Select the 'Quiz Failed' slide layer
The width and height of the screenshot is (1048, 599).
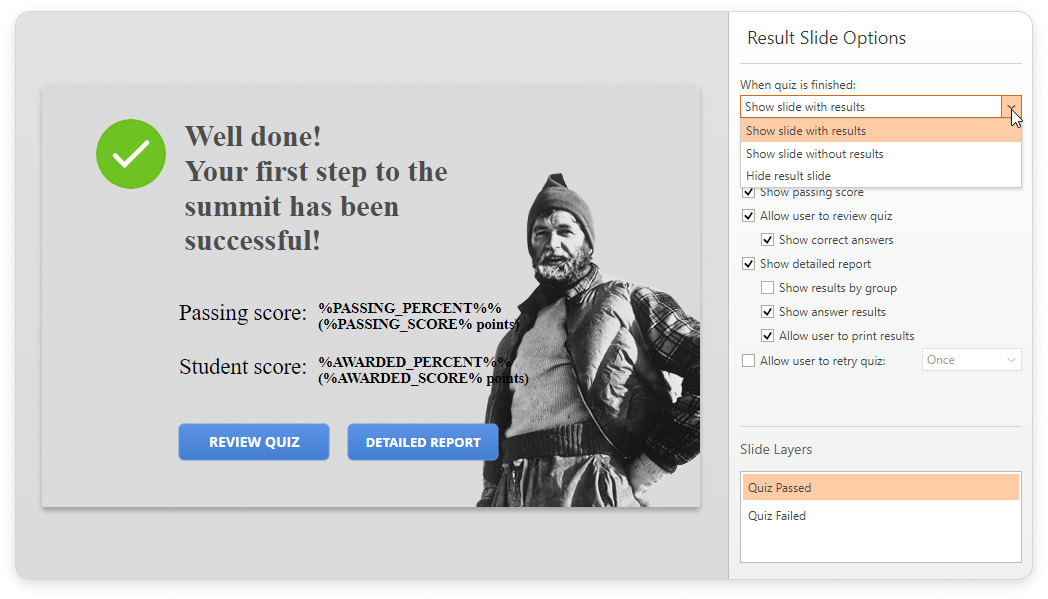coord(880,515)
